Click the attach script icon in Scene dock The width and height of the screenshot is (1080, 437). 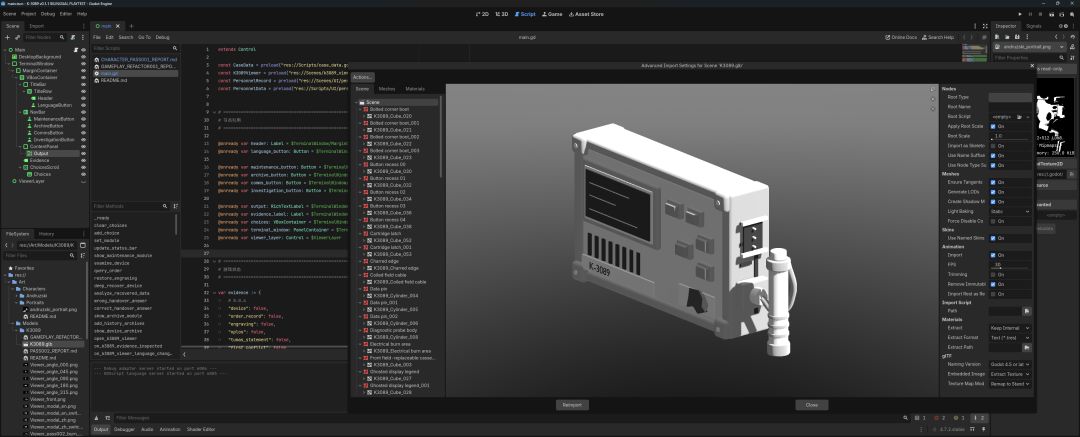72,37
